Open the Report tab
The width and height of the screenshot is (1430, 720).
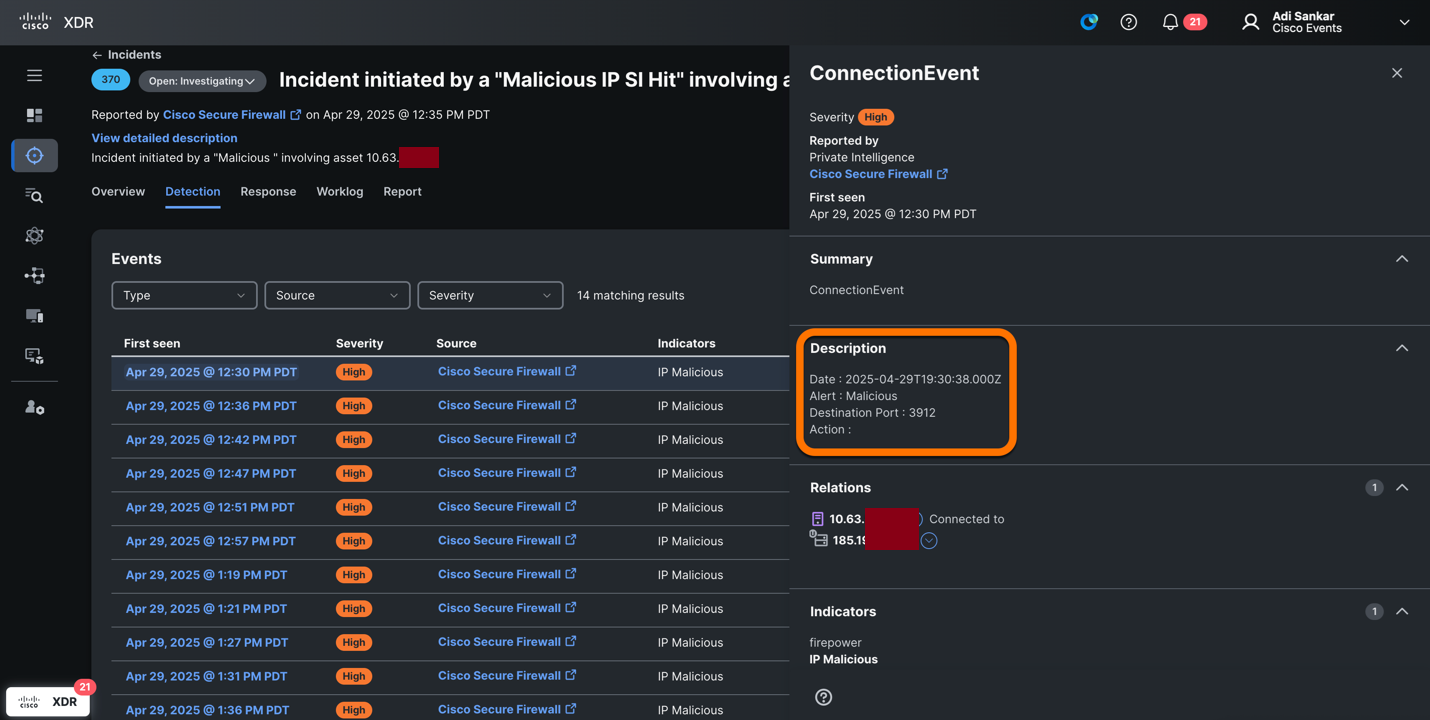(x=402, y=192)
